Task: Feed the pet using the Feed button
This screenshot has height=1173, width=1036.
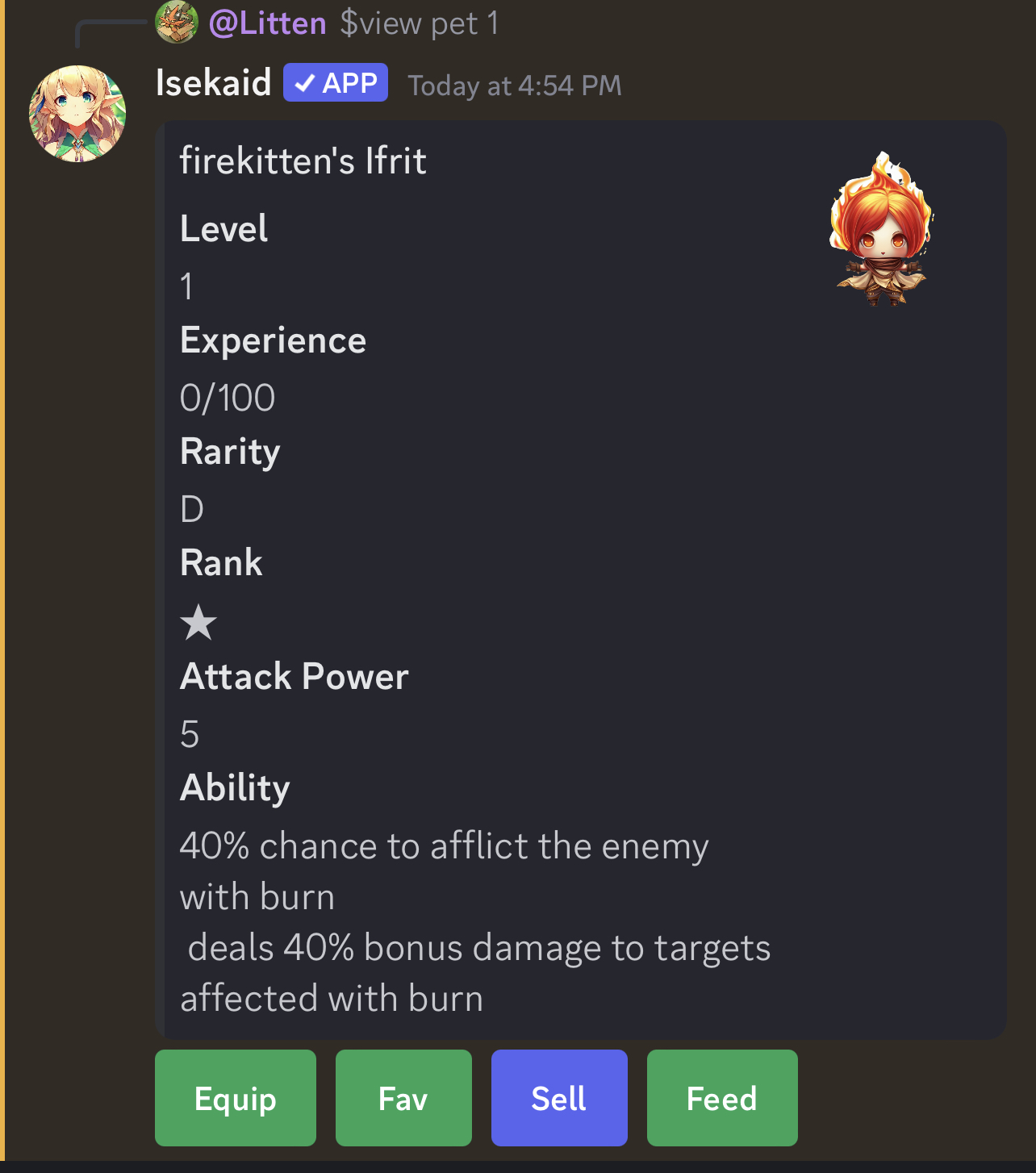Action: point(722,1097)
